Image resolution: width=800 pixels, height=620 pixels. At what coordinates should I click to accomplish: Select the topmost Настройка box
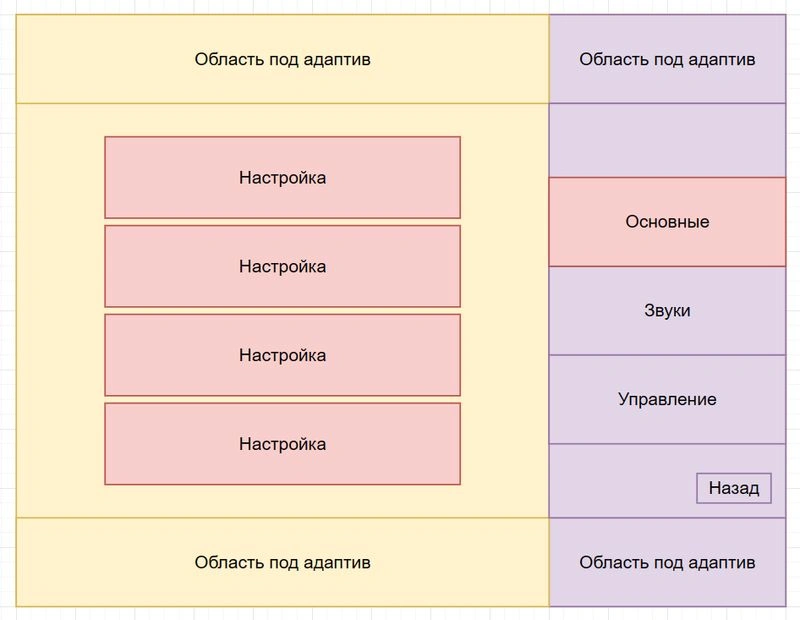[x=282, y=178]
